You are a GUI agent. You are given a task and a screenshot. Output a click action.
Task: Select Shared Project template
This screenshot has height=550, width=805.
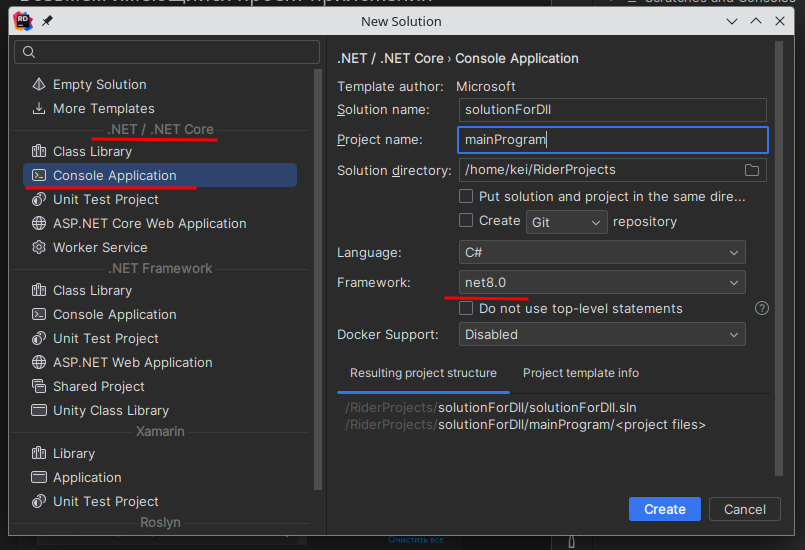[99, 387]
